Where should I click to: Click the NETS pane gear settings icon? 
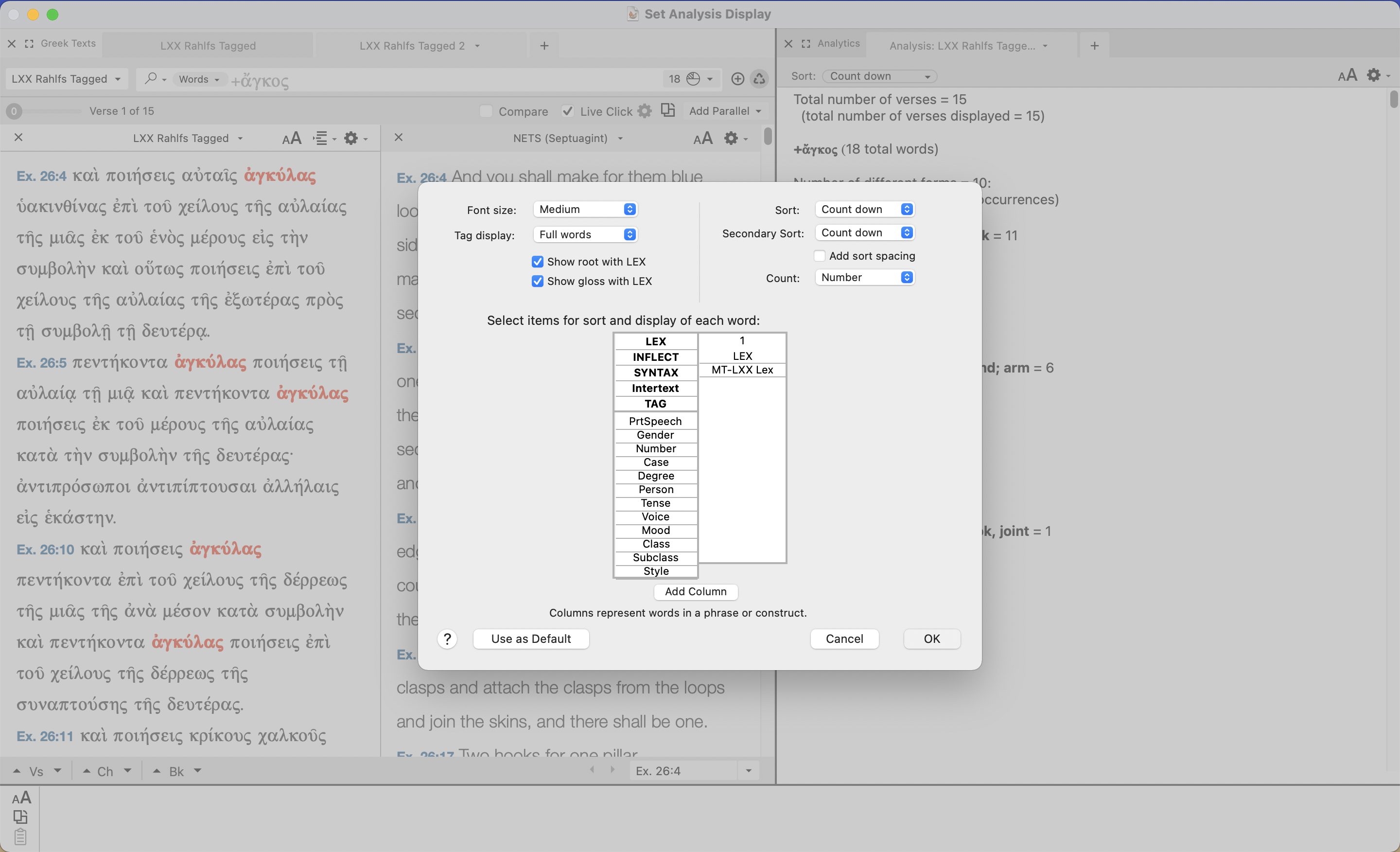tap(731, 138)
